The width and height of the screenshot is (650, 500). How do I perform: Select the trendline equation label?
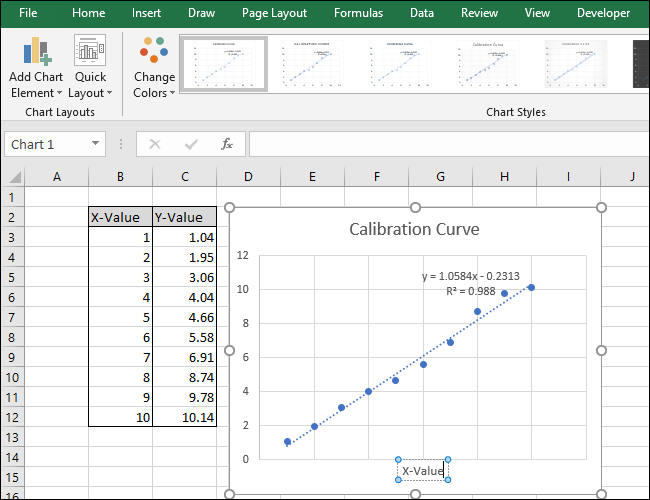(470, 276)
